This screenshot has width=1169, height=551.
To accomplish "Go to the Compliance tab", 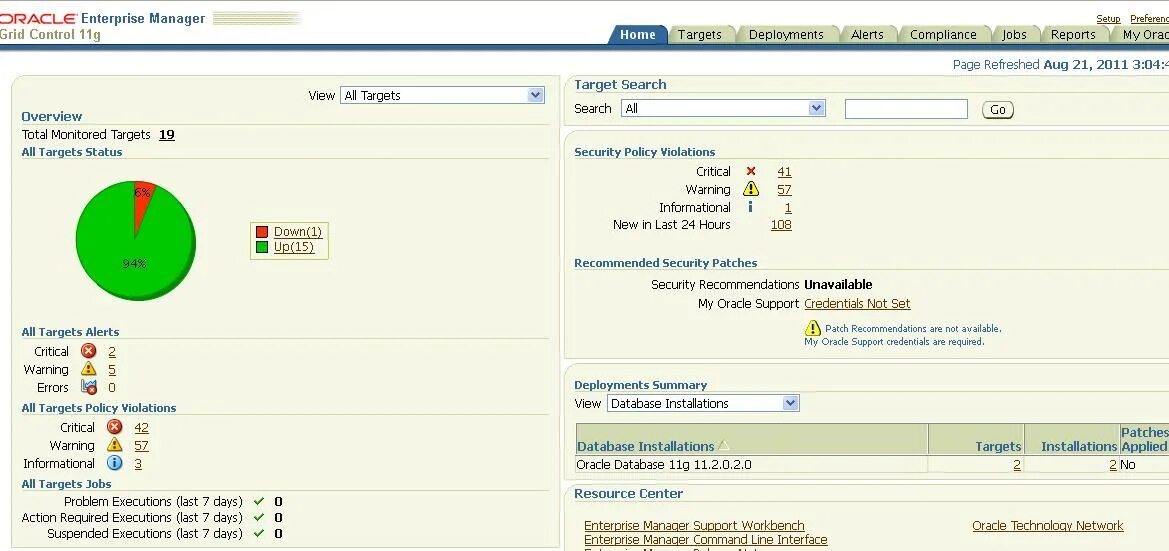I will click(943, 34).
